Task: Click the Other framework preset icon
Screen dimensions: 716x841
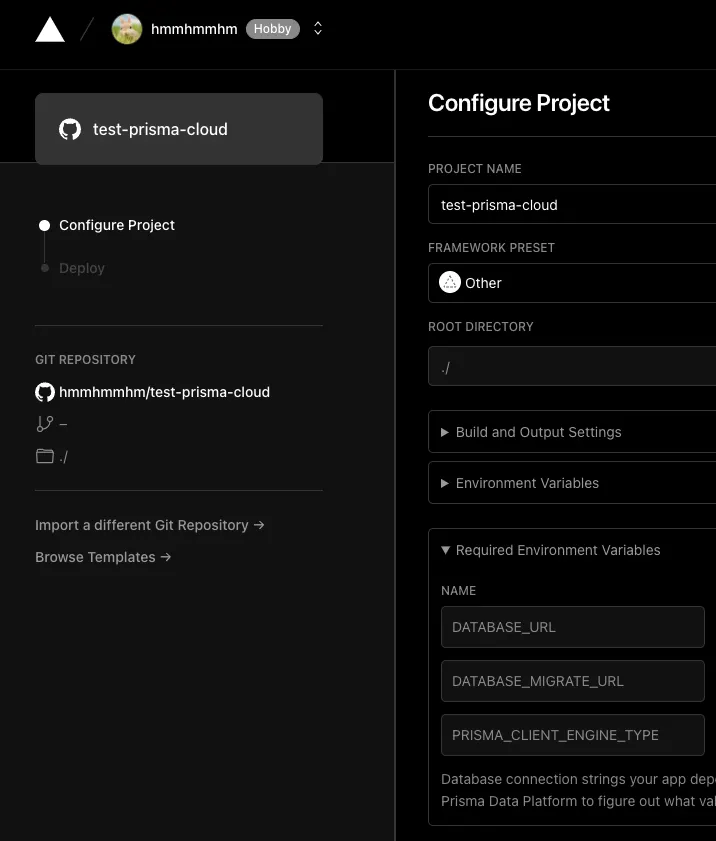Action: 450,283
